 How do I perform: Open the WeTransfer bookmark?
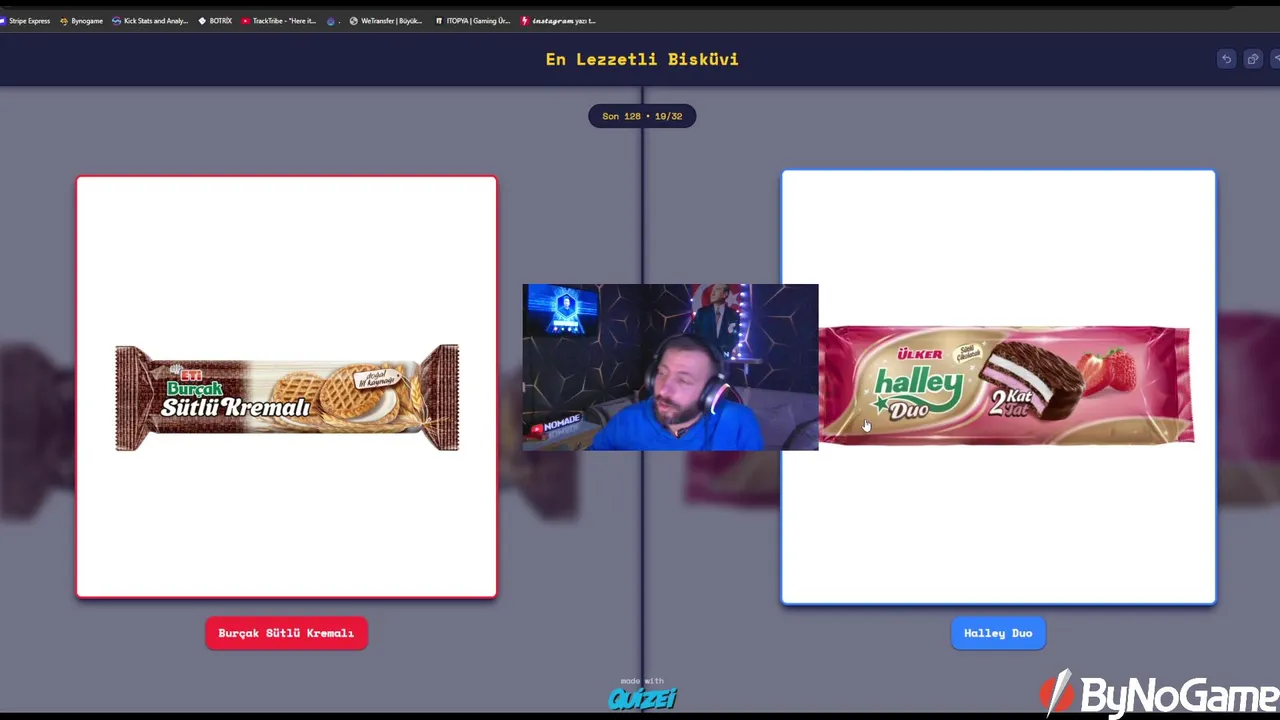385,20
